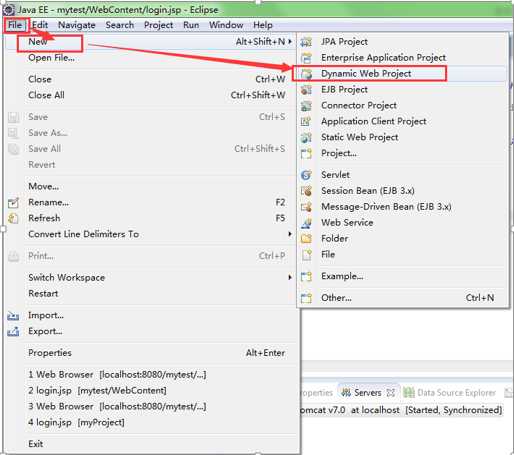Click the Web Service icon

click(x=306, y=223)
